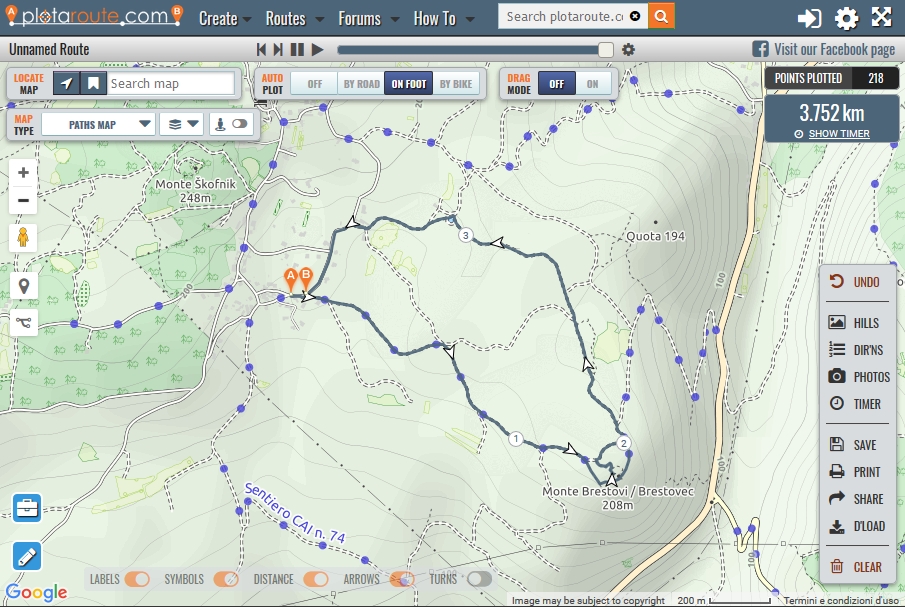Click the Street View pegman icon
Image resolution: width=905 pixels, height=607 pixels.
(23, 237)
